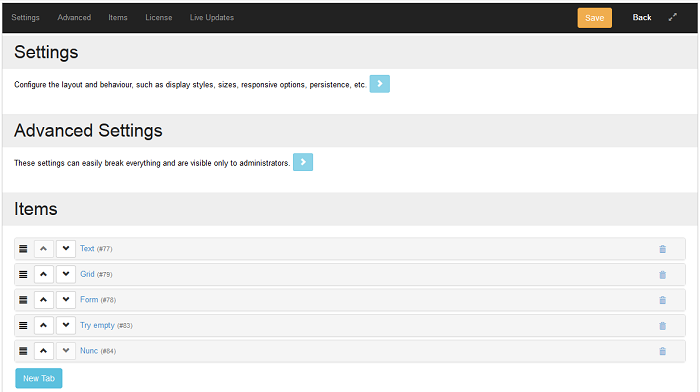Screen dimensions: 700x392
Task: Delete the Try empty item with trash icon
Action: (662, 326)
